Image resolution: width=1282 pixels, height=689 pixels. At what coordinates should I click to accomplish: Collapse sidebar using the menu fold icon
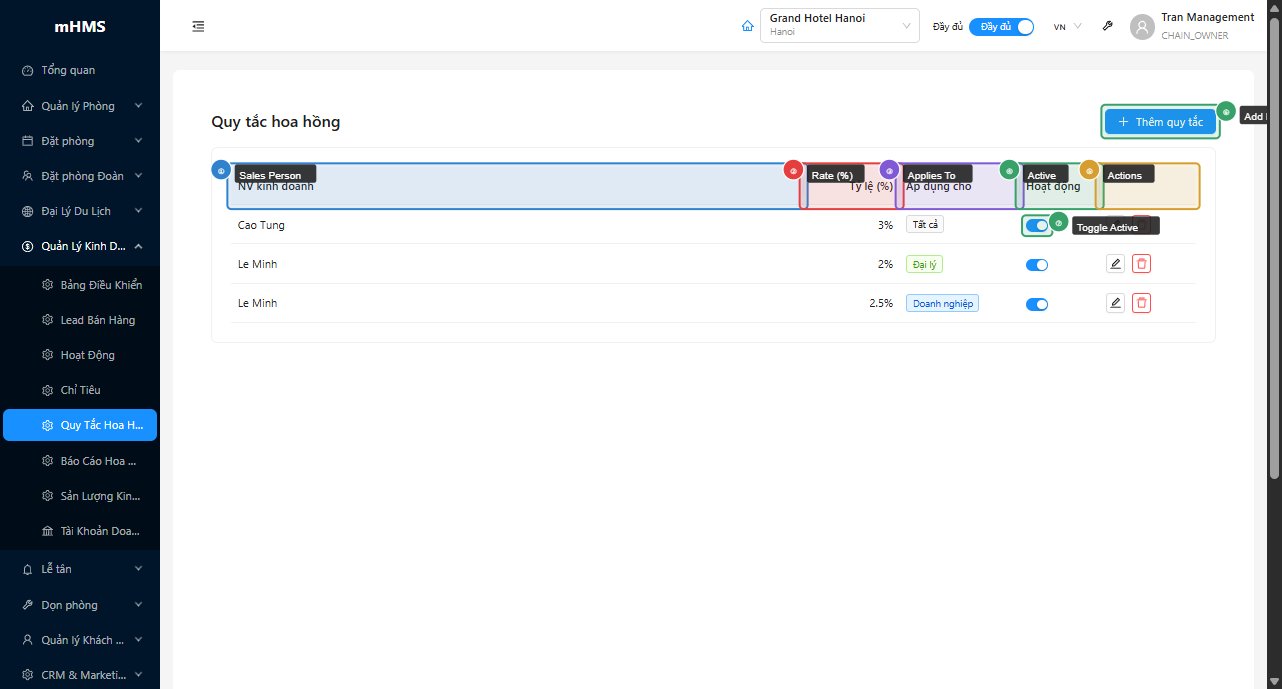(198, 27)
